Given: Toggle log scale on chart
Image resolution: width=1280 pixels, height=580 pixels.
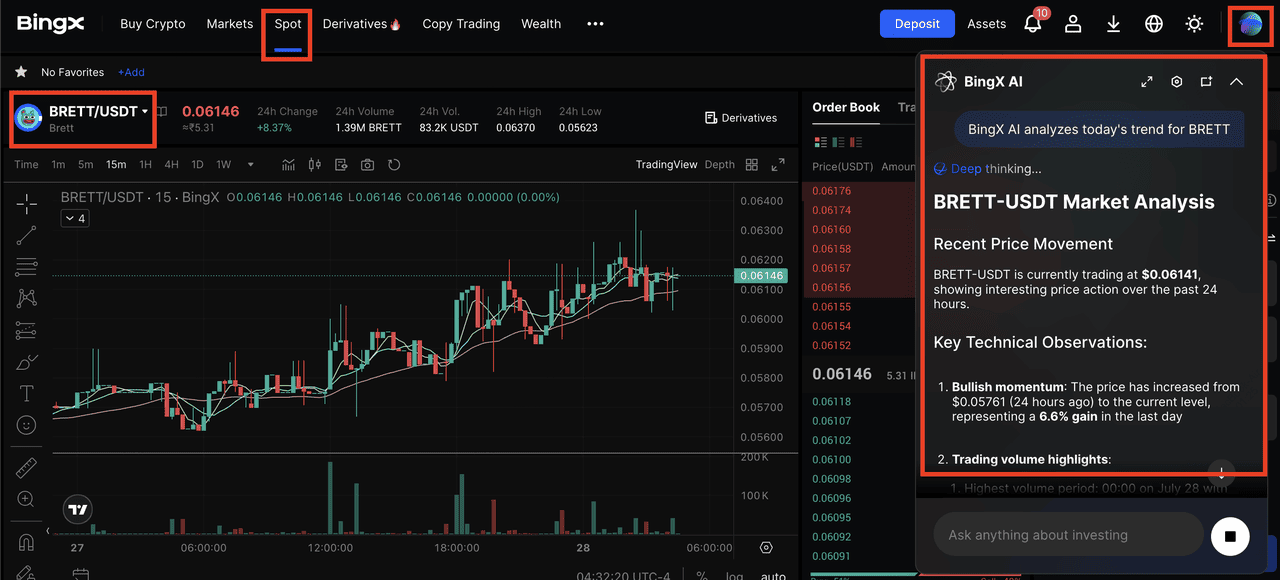Looking at the screenshot, I should [735, 576].
